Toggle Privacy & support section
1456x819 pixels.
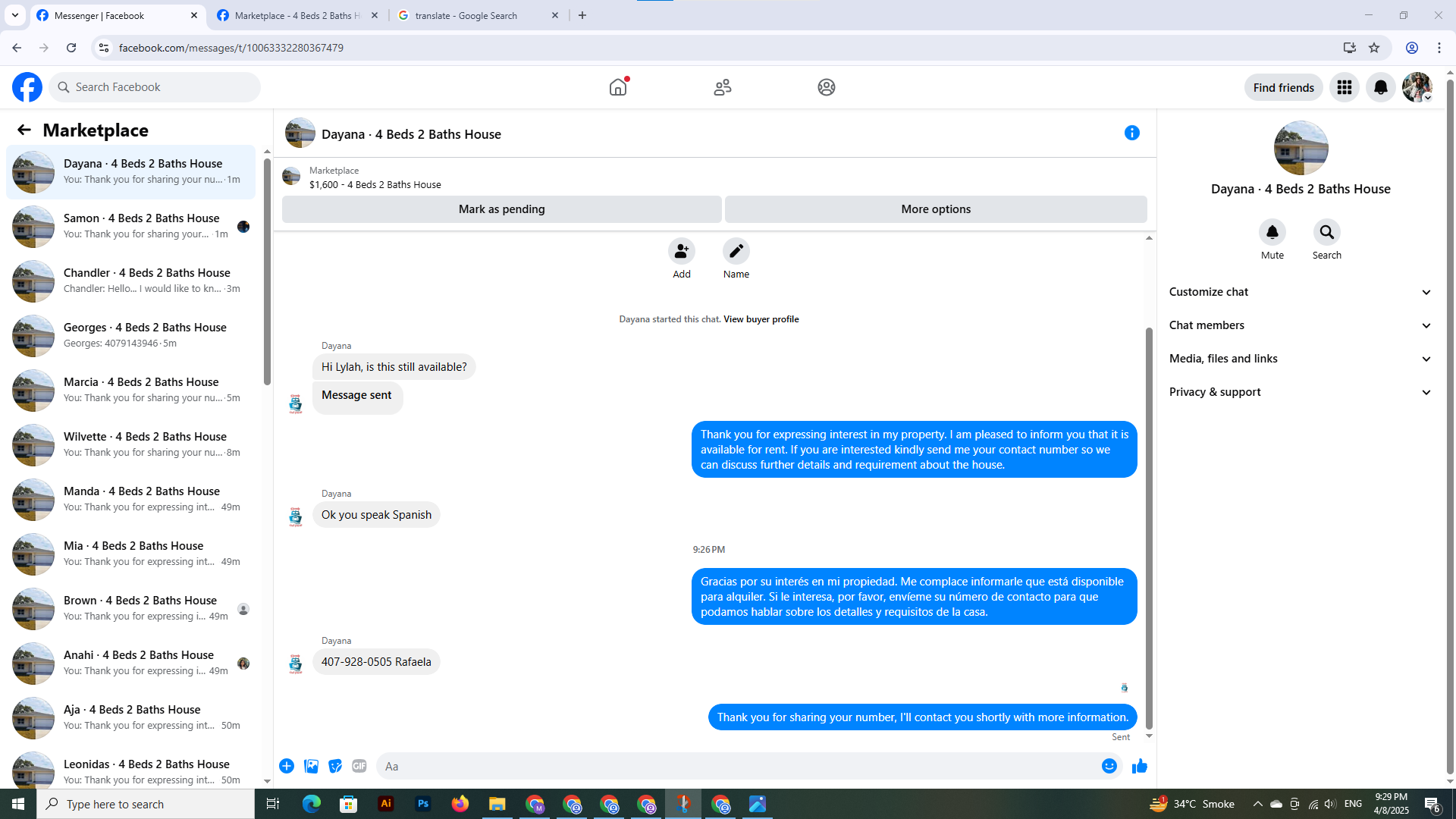click(x=1300, y=392)
